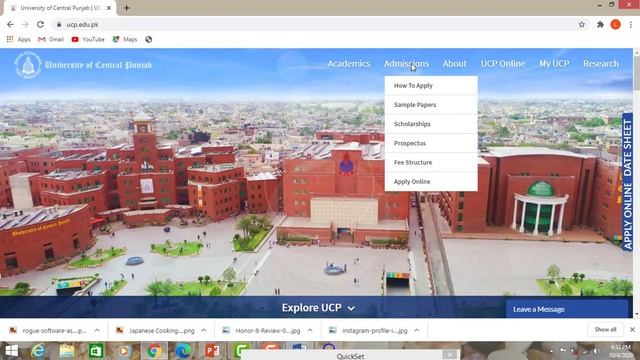The width and height of the screenshot is (640, 360).
Task: Open the media player taskbar icon
Action: tap(124, 351)
